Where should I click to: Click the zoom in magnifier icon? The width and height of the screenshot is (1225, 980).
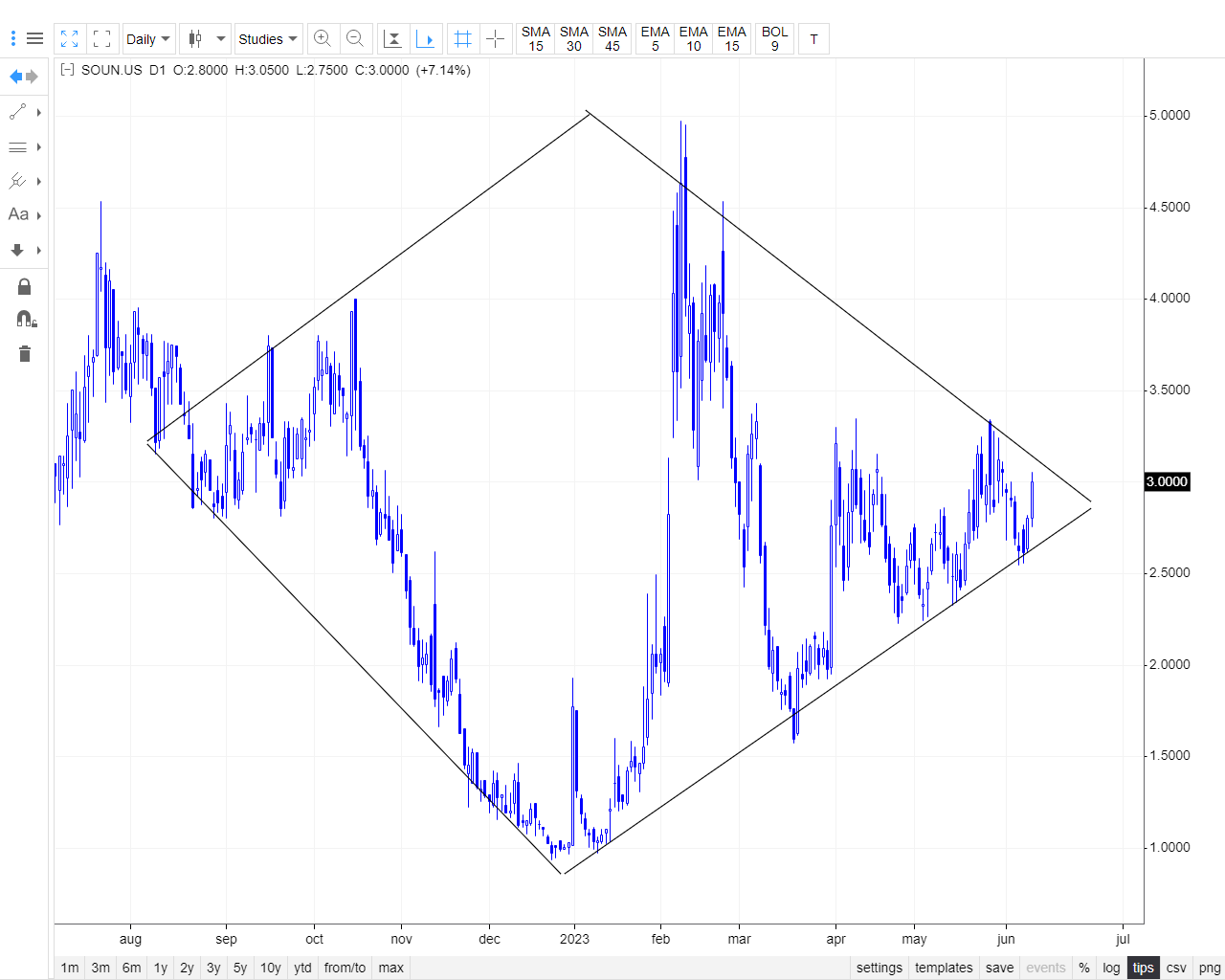coord(323,38)
